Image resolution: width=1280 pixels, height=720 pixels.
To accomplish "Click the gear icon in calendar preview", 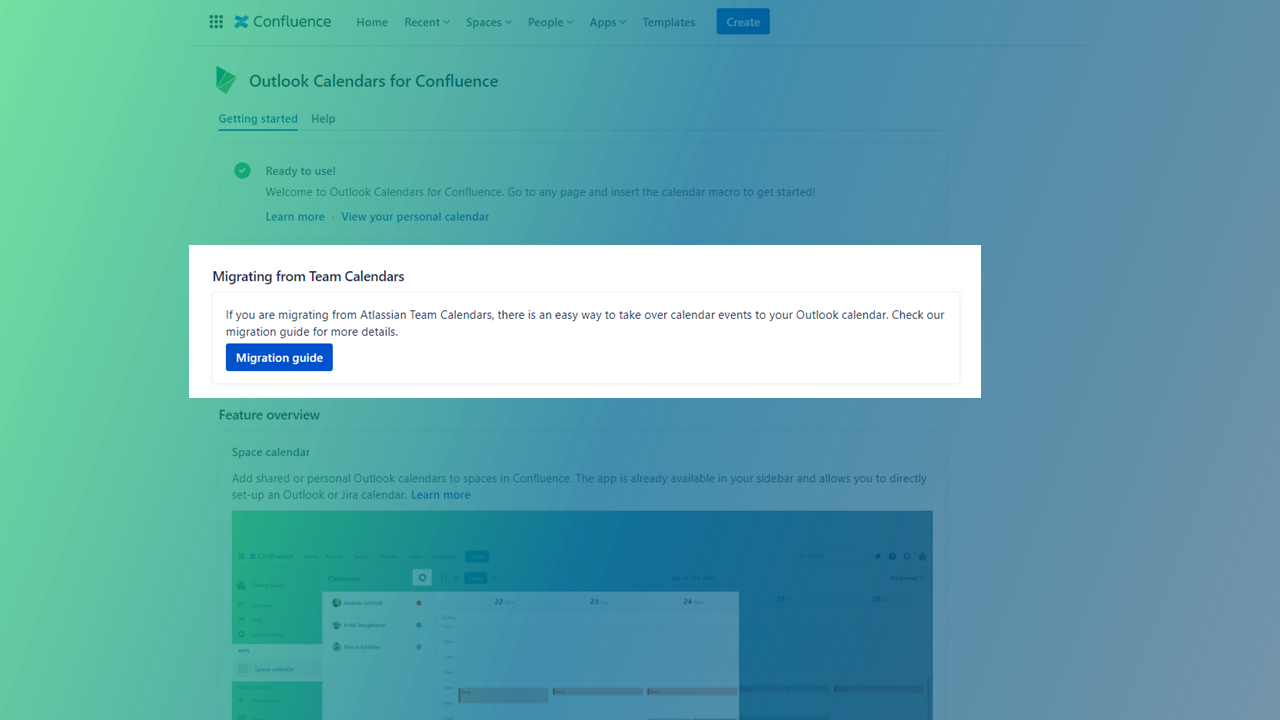I will 422,578.
